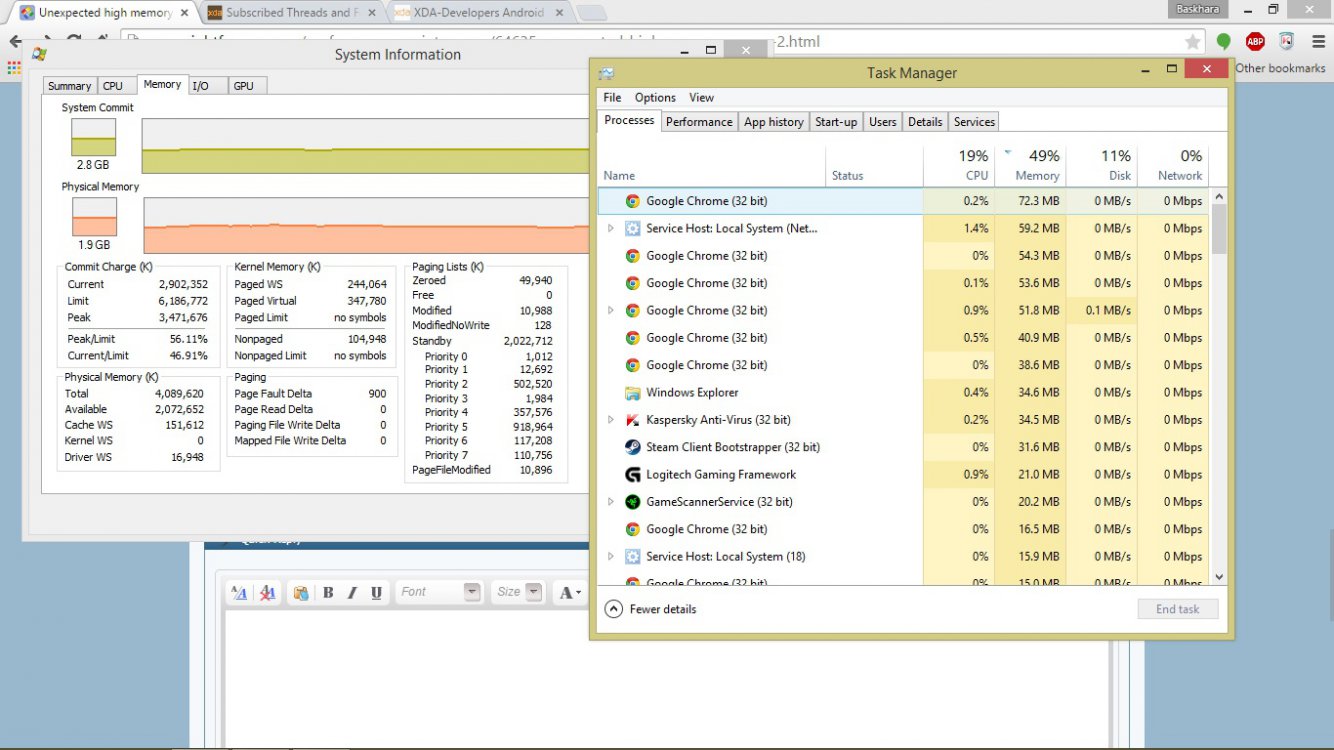Apply underline formatting in the reply editor
Image resolution: width=1334 pixels, height=750 pixels.
(x=376, y=592)
